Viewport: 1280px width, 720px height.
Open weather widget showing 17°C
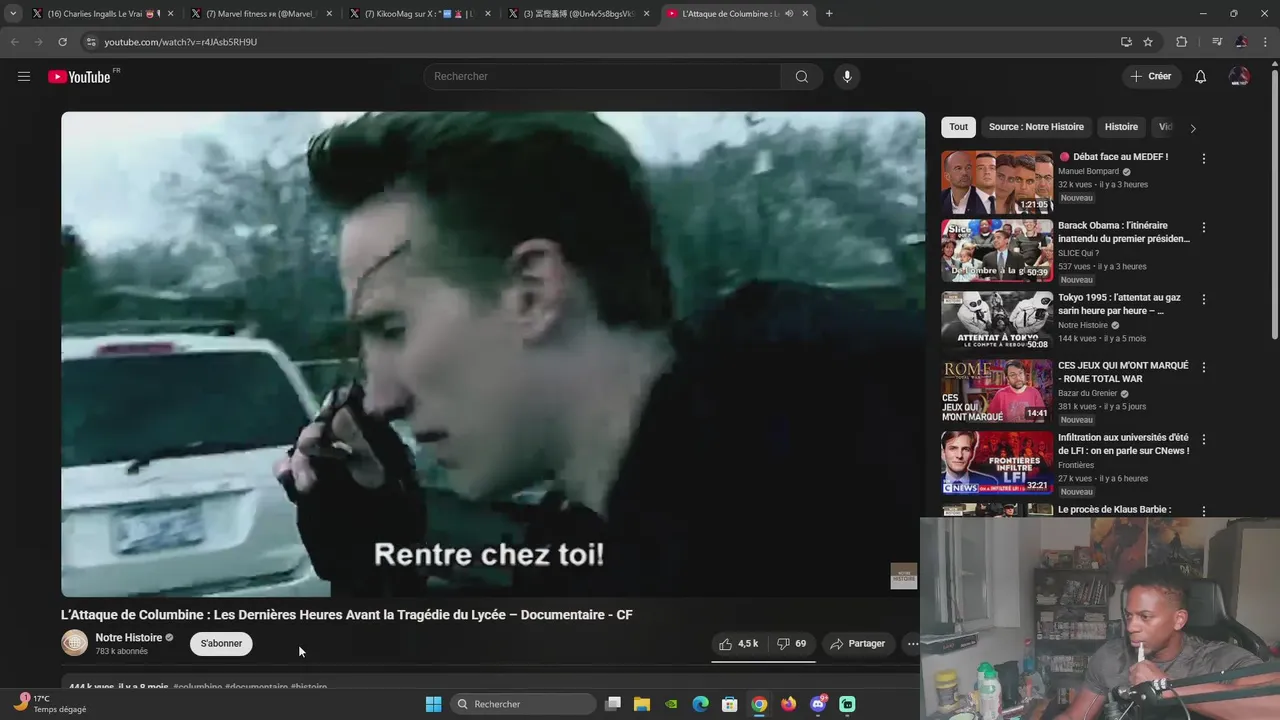pos(48,704)
